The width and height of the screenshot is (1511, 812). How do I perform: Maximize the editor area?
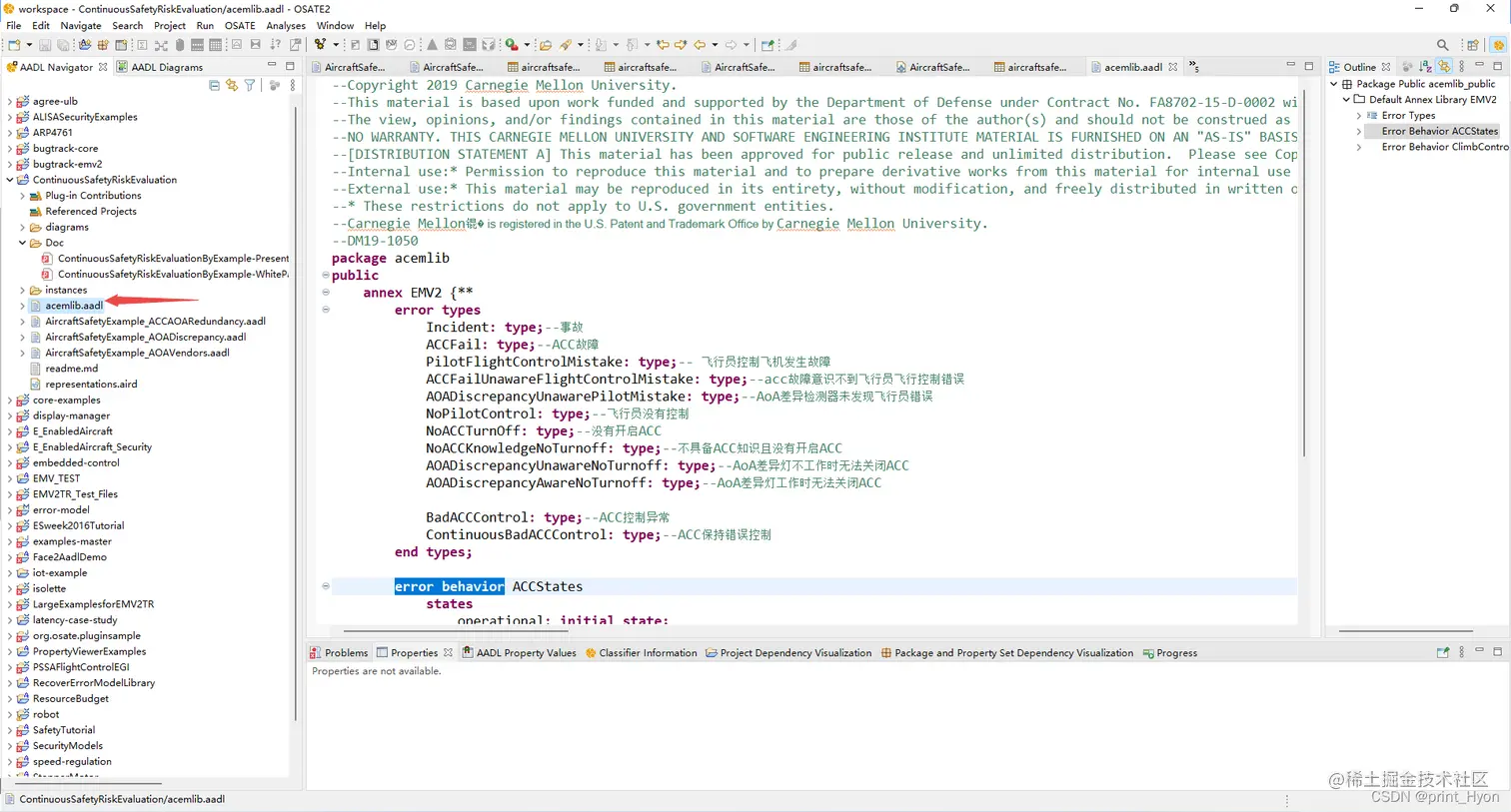pos(1308,66)
